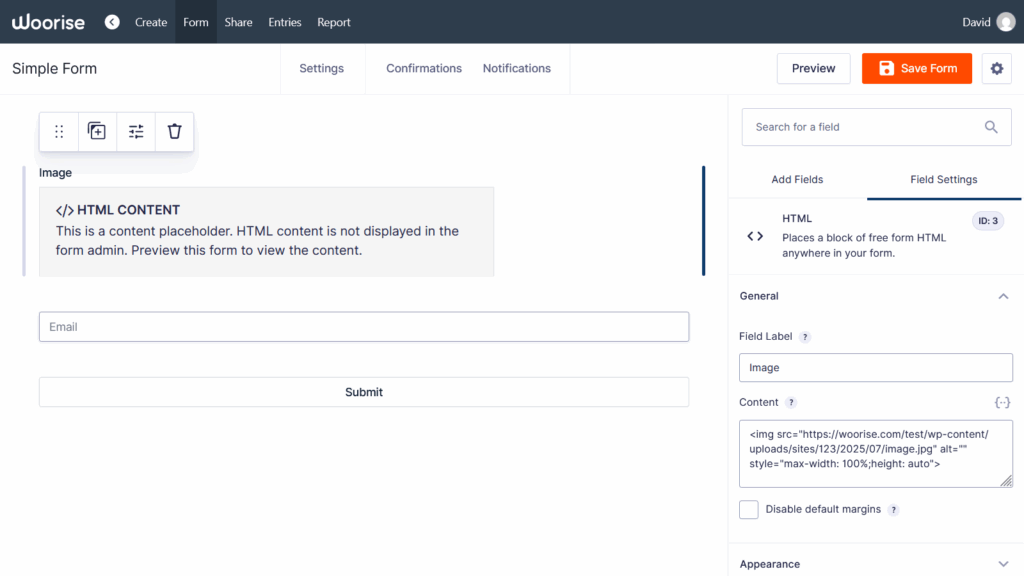
Task: Switch to the Add Fields tab
Action: [x=797, y=179]
